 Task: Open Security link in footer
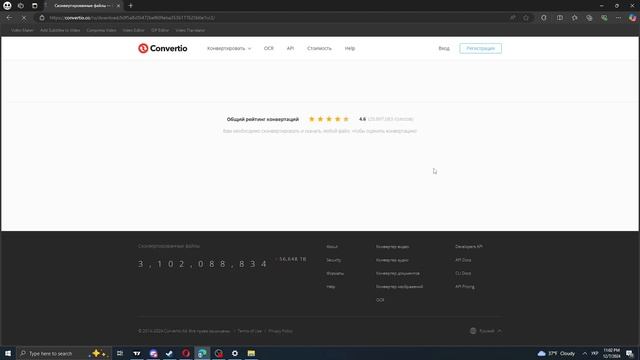click(x=333, y=260)
